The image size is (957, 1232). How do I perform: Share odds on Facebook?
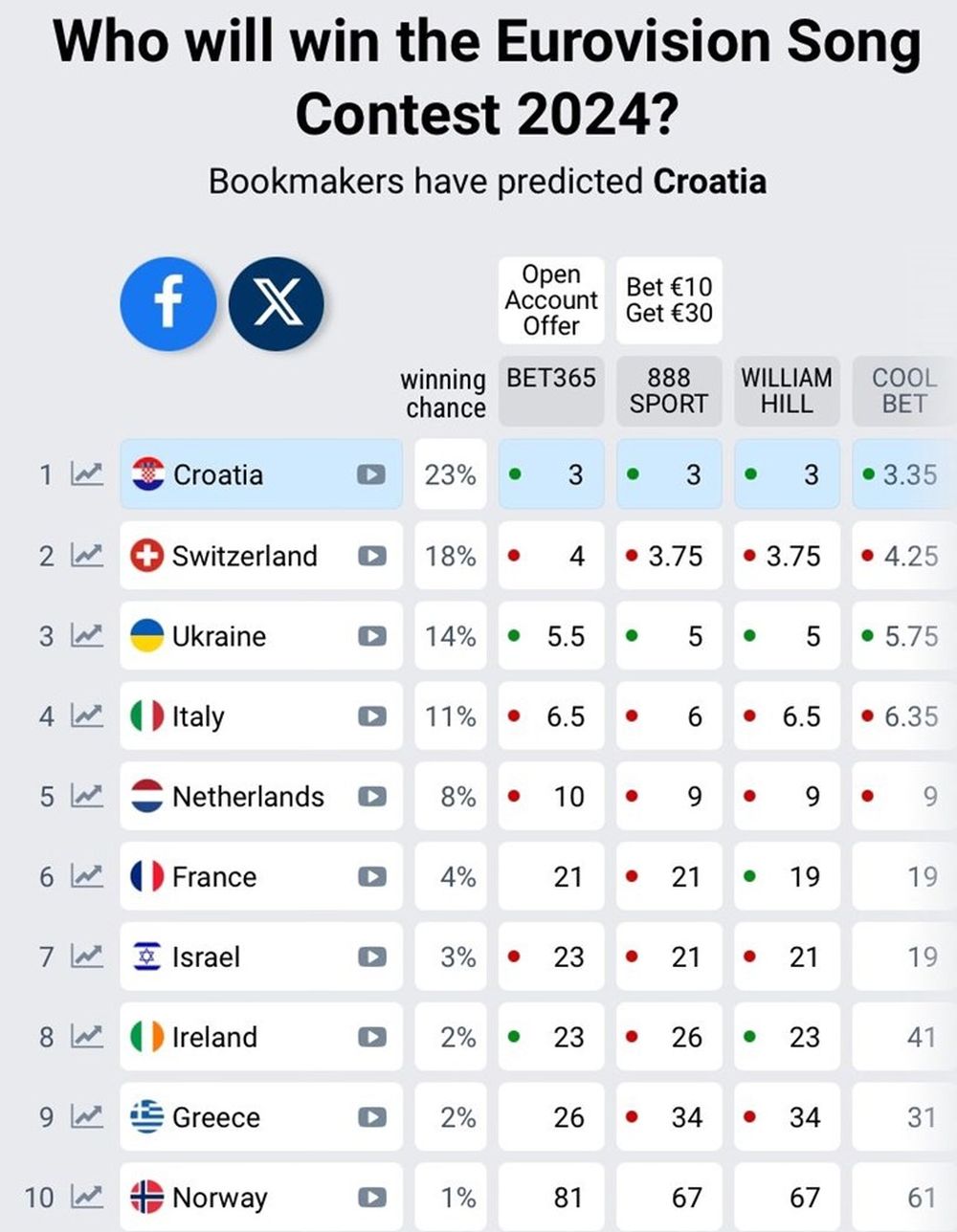point(168,303)
